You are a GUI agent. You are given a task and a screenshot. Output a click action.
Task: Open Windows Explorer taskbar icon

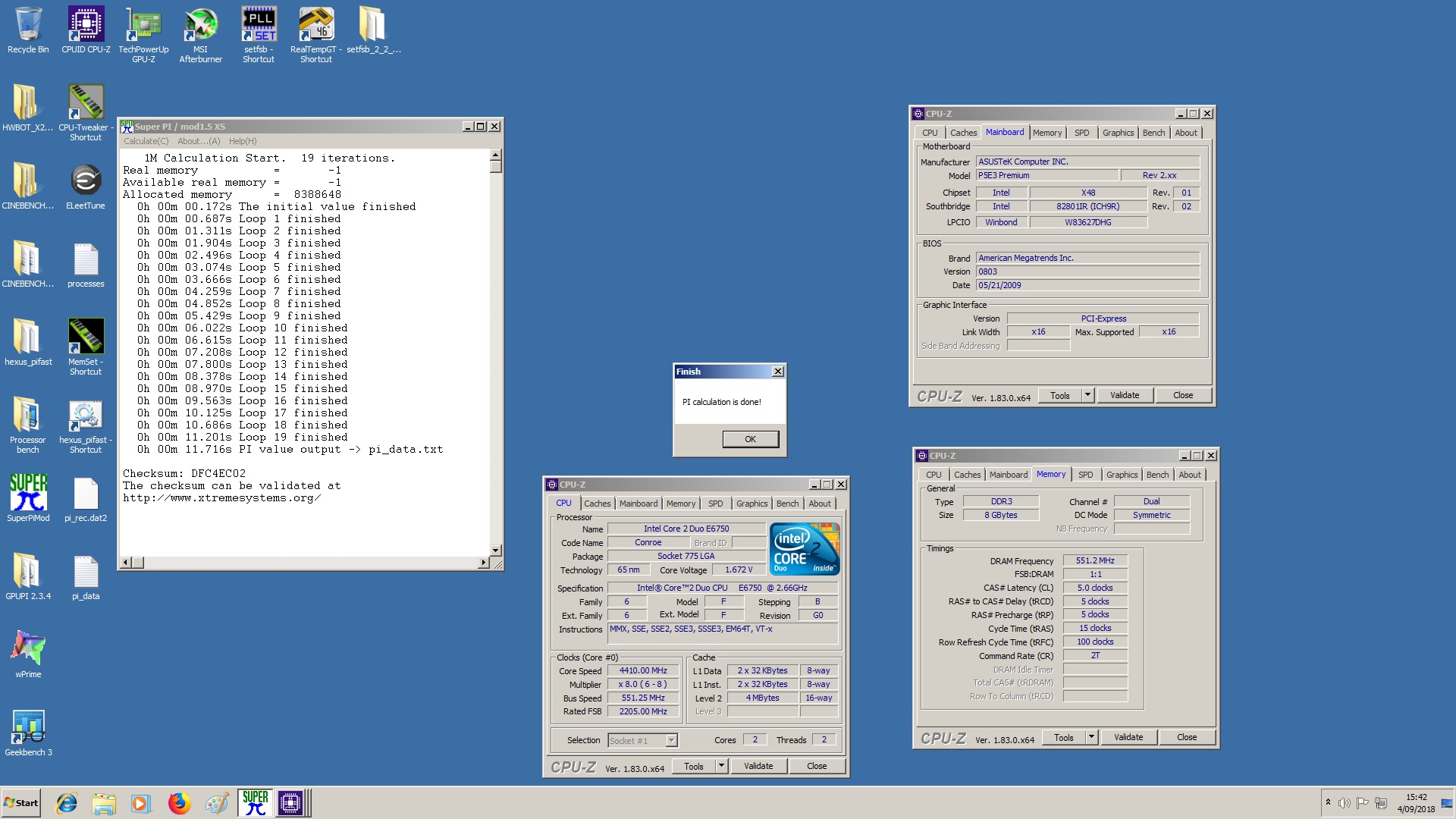[x=104, y=803]
